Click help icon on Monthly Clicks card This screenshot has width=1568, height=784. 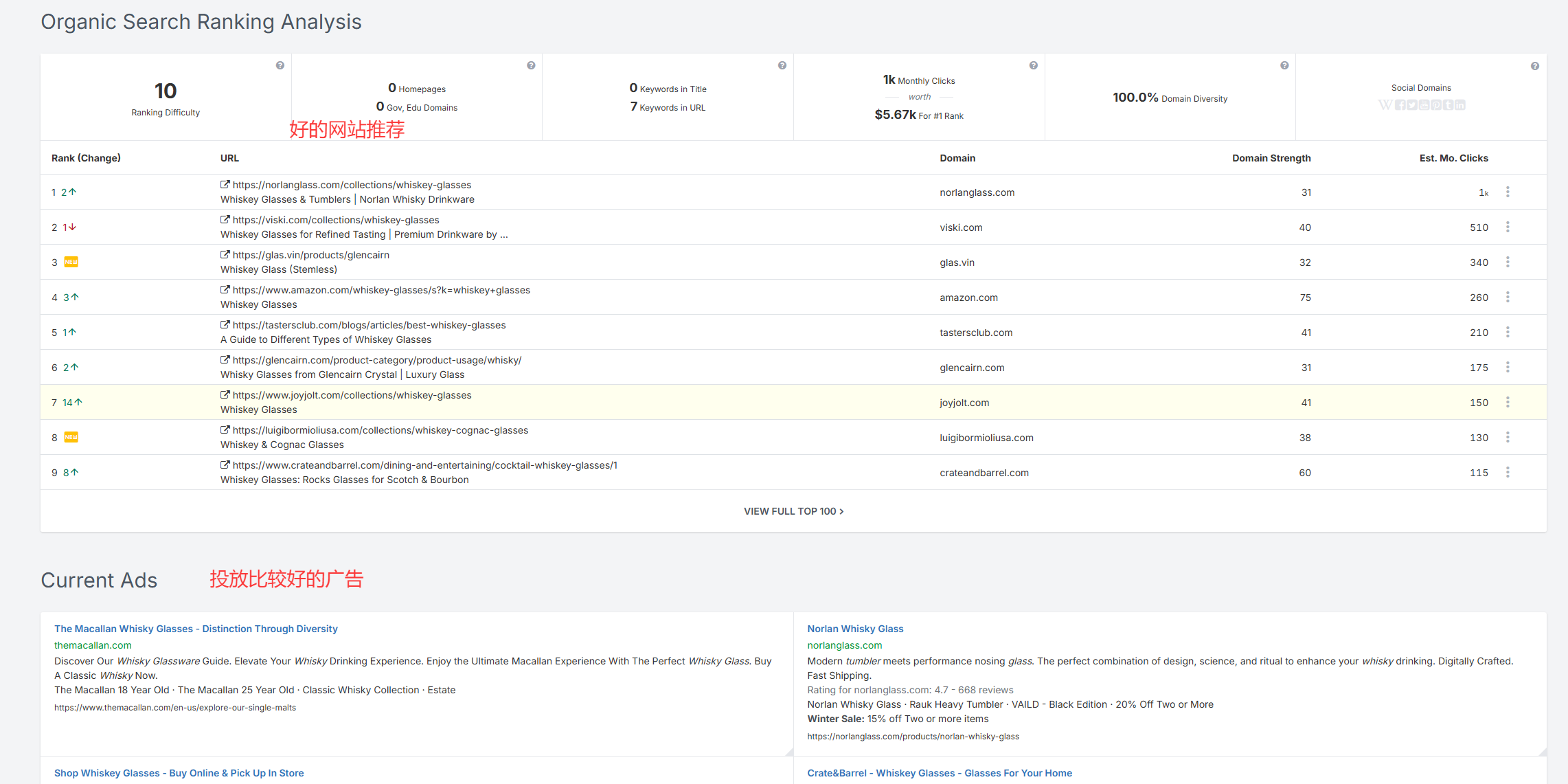click(1033, 65)
